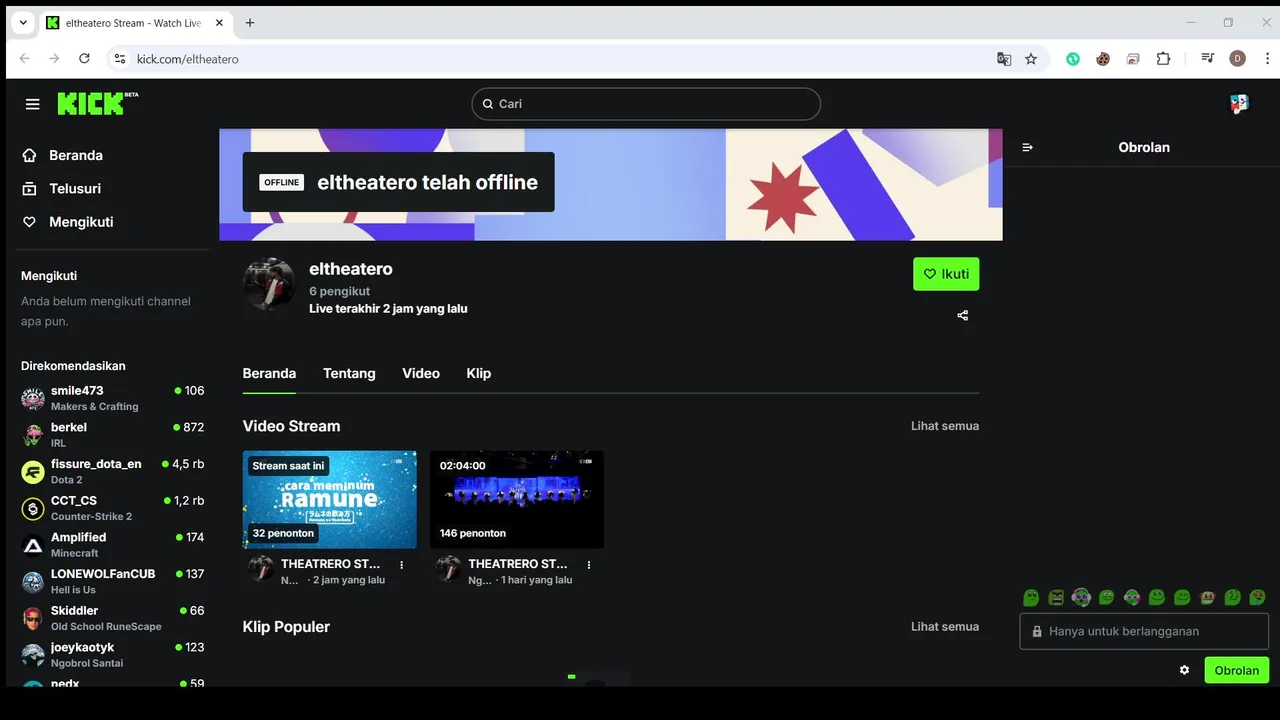Click the eltheatero Stream browser tab

(x=133, y=23)
